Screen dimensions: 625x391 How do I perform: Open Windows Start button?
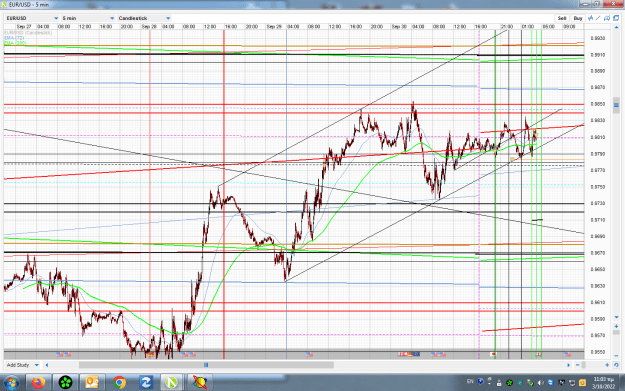(x=11, y=383)
